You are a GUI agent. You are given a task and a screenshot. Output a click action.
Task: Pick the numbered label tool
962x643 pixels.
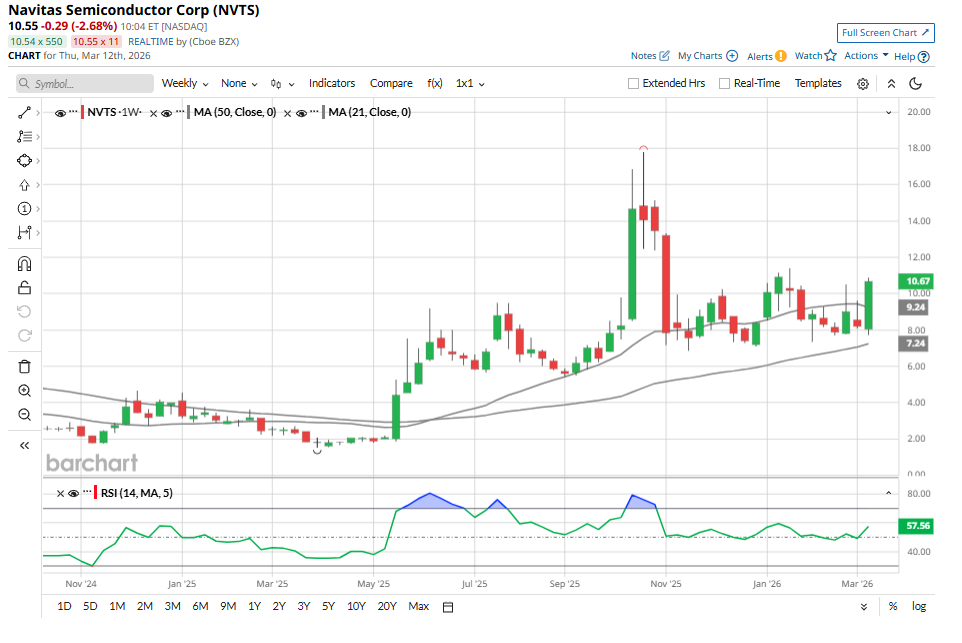pos(25,209)
